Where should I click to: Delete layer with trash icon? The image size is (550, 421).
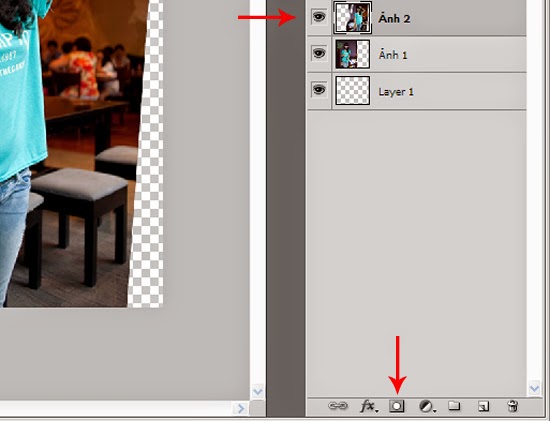coord(512,406)
